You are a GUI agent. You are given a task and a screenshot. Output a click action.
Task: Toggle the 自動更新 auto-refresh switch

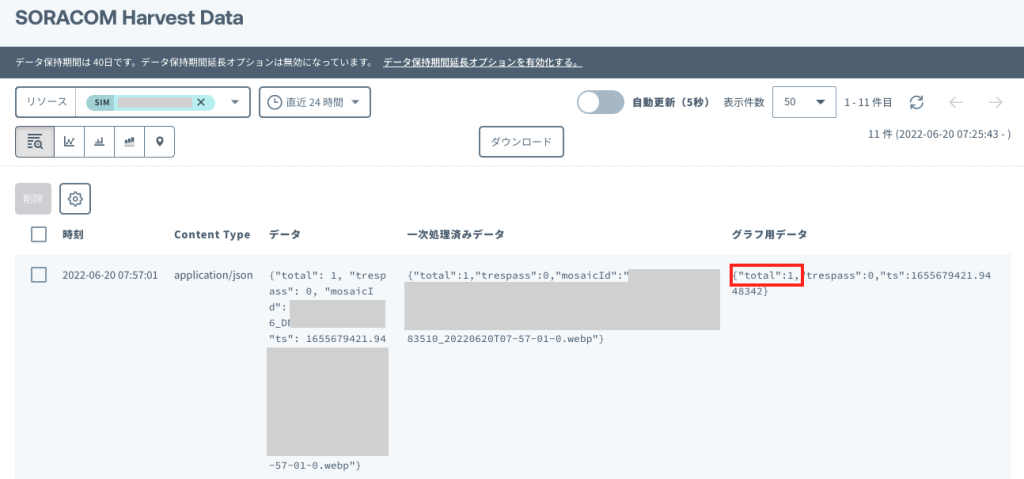tap(601, 103)
